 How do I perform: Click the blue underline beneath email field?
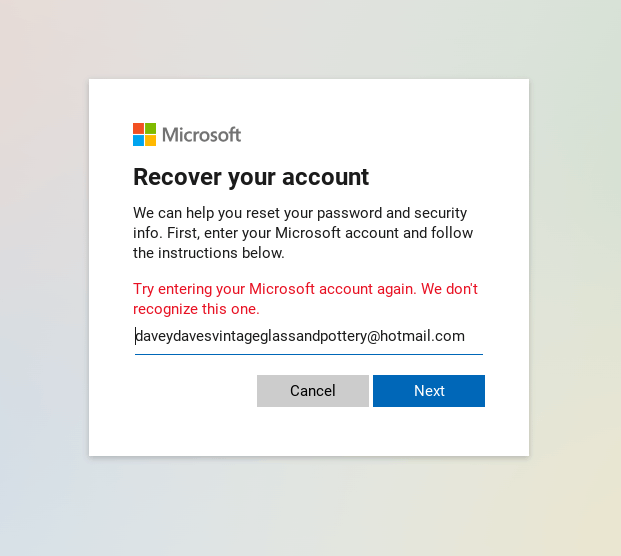pyautogui.click(x=309, y=354)
